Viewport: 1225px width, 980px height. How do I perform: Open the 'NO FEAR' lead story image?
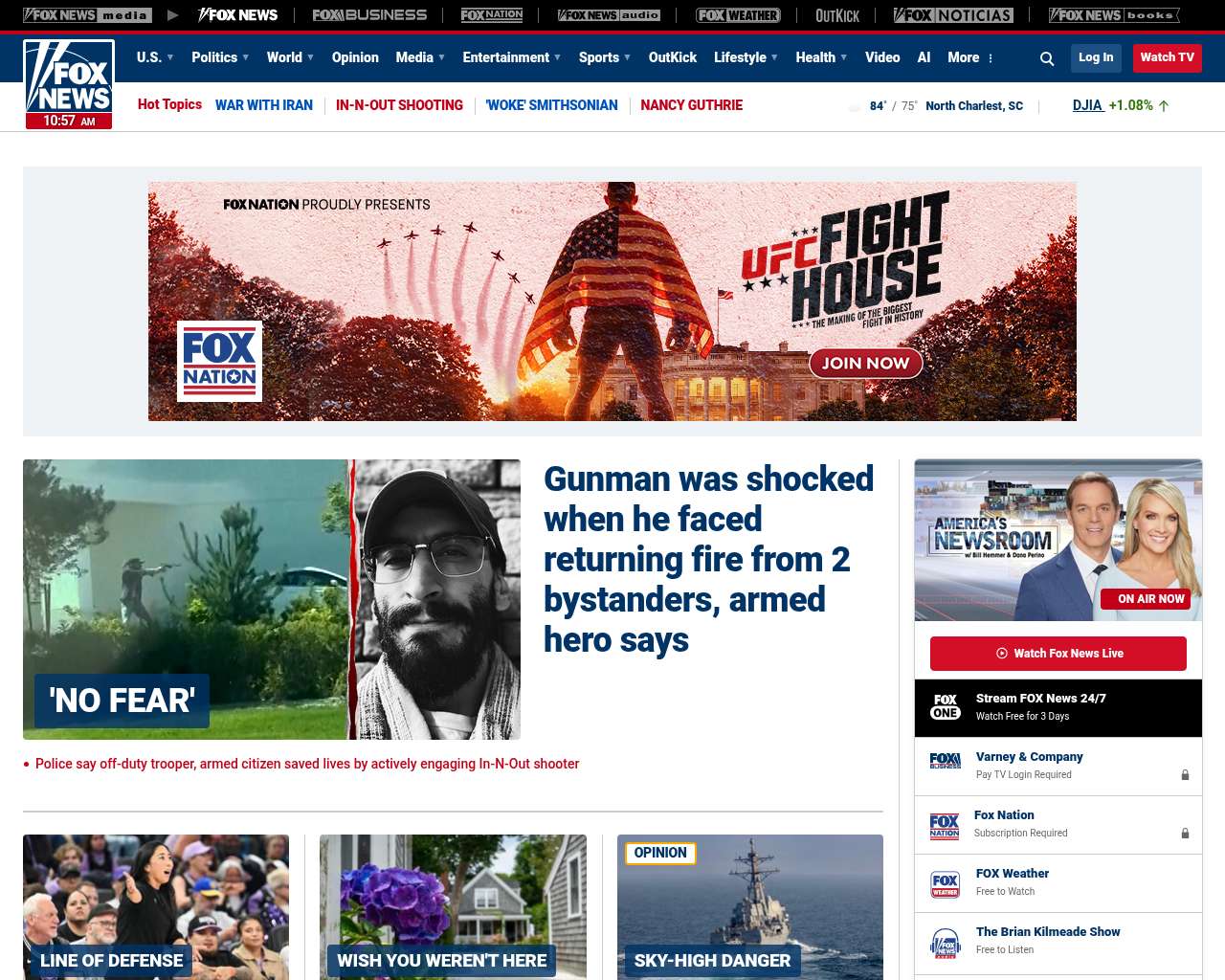tap(272, 599)
